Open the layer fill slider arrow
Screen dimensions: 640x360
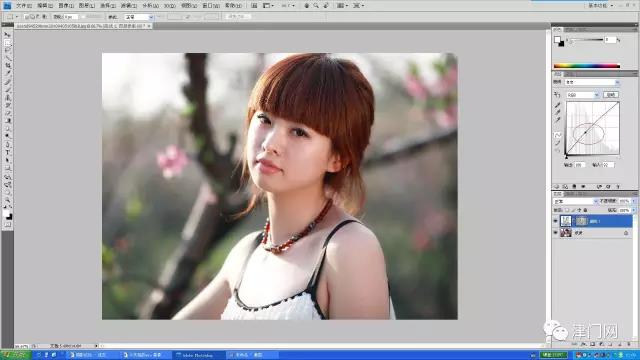634,210
